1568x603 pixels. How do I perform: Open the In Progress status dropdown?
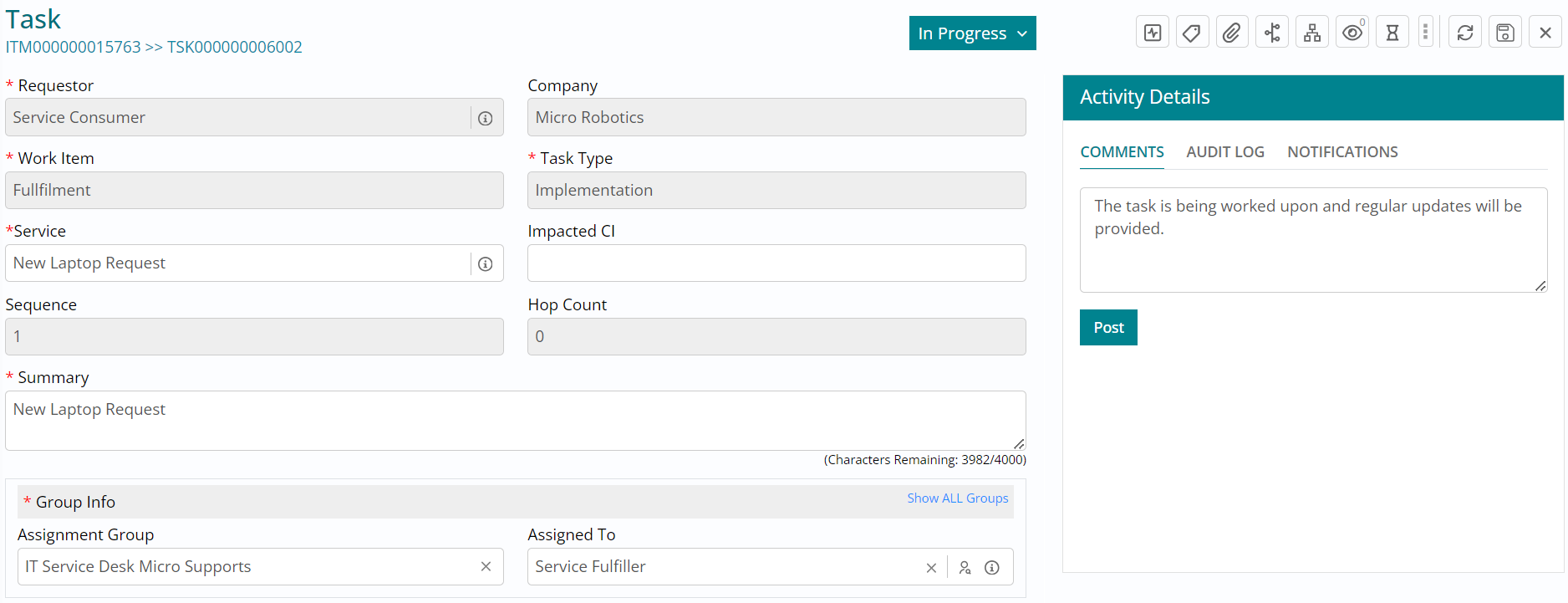[972, 33]
